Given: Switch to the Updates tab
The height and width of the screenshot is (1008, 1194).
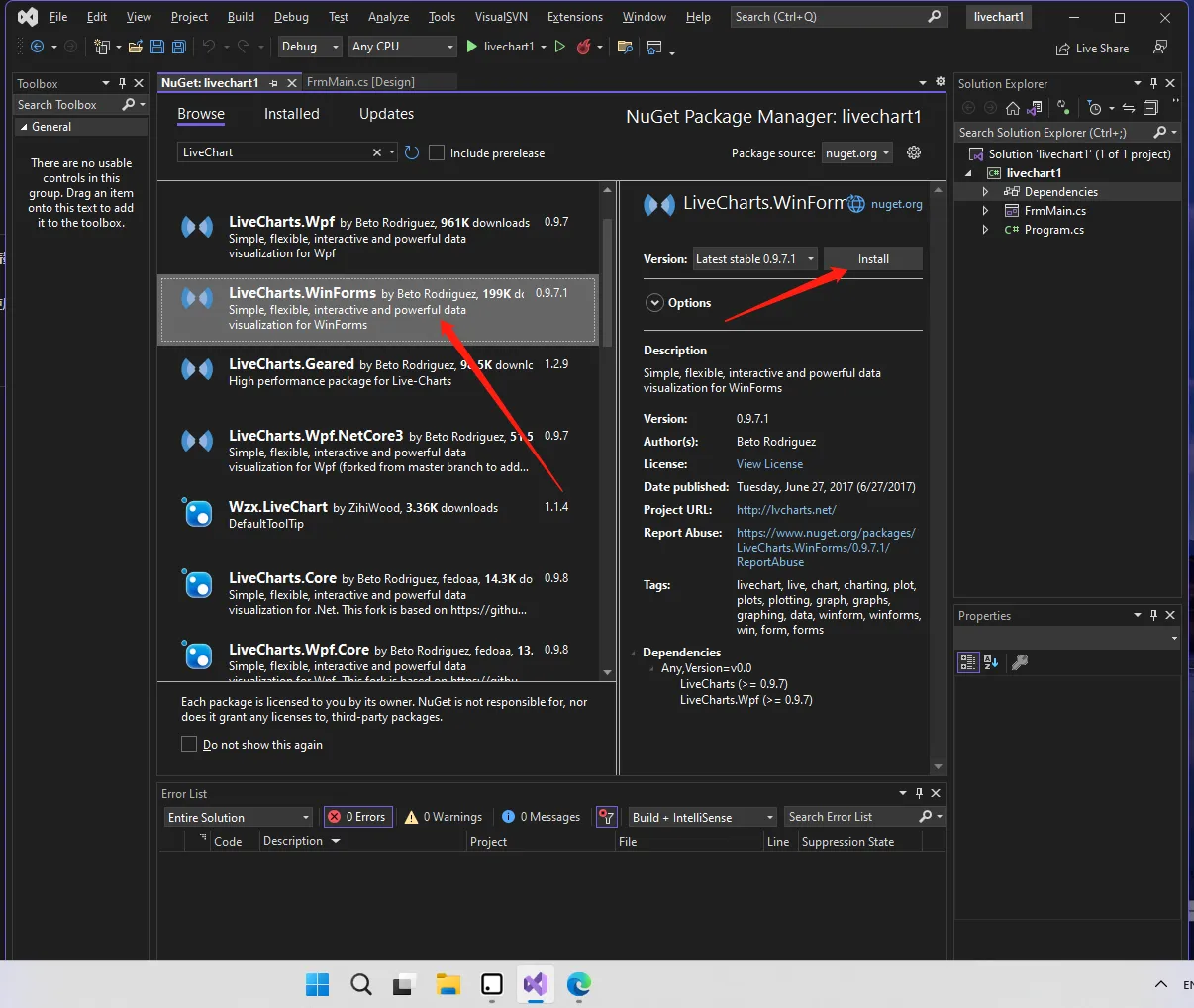Looking at the screenshot, I should tap(386, 114).
